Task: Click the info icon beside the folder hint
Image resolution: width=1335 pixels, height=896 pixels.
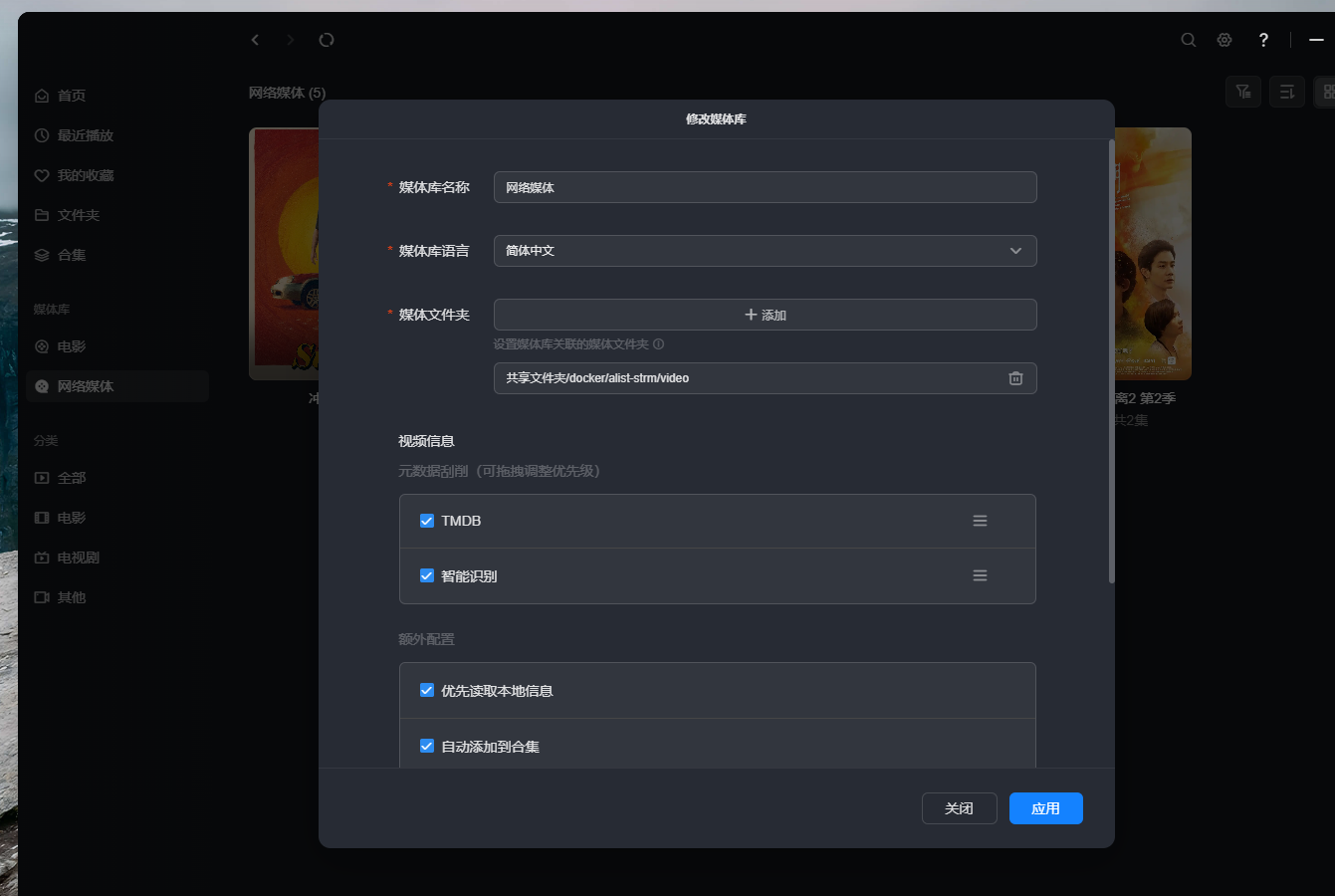Action: pos(658,344)
